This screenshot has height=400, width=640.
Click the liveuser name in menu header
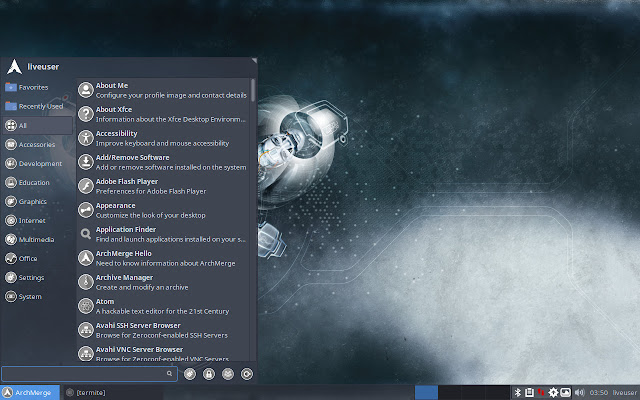click(43, 67)
